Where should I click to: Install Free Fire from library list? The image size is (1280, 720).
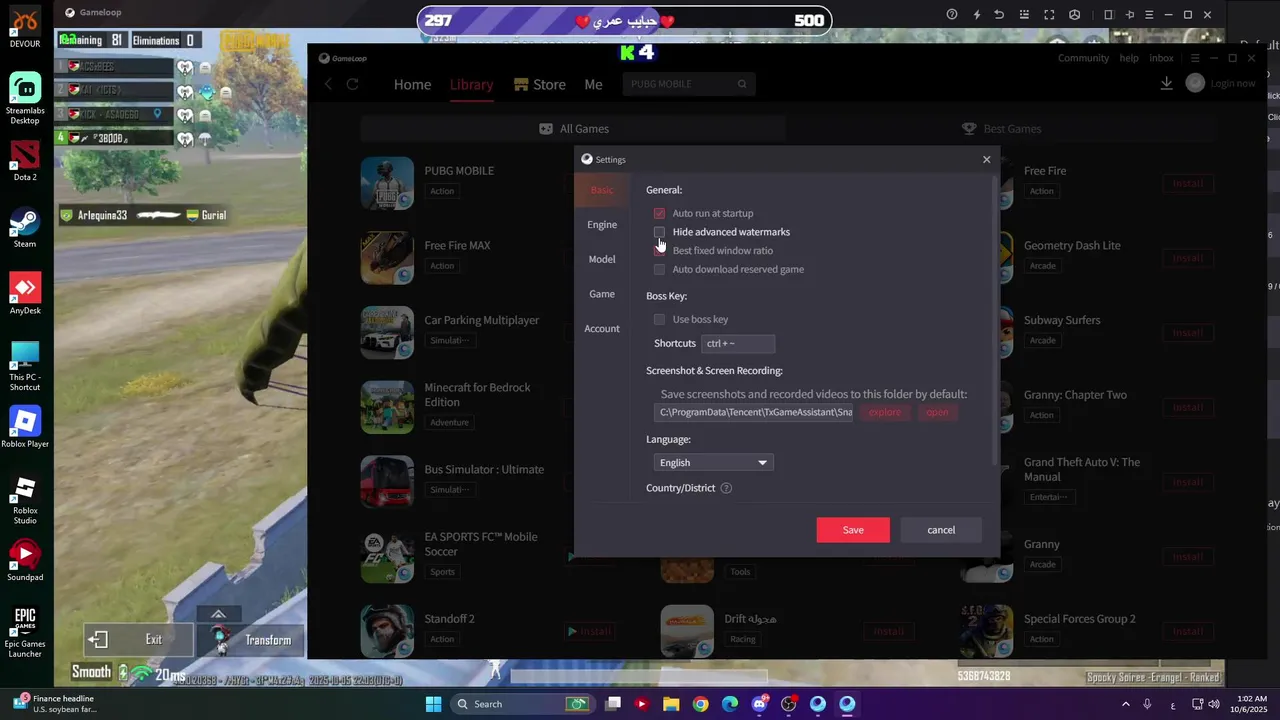tap(1188, 184)
